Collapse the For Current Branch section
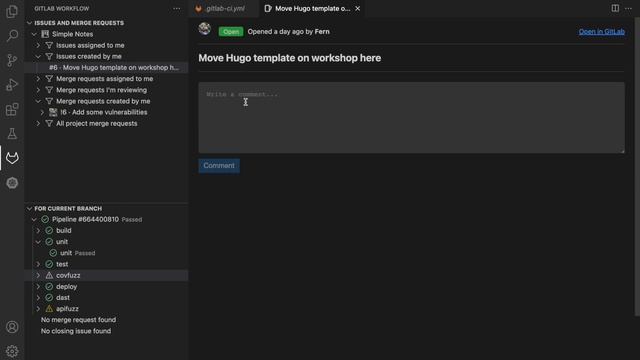The image size is (640, 360). tap(29, 209)
